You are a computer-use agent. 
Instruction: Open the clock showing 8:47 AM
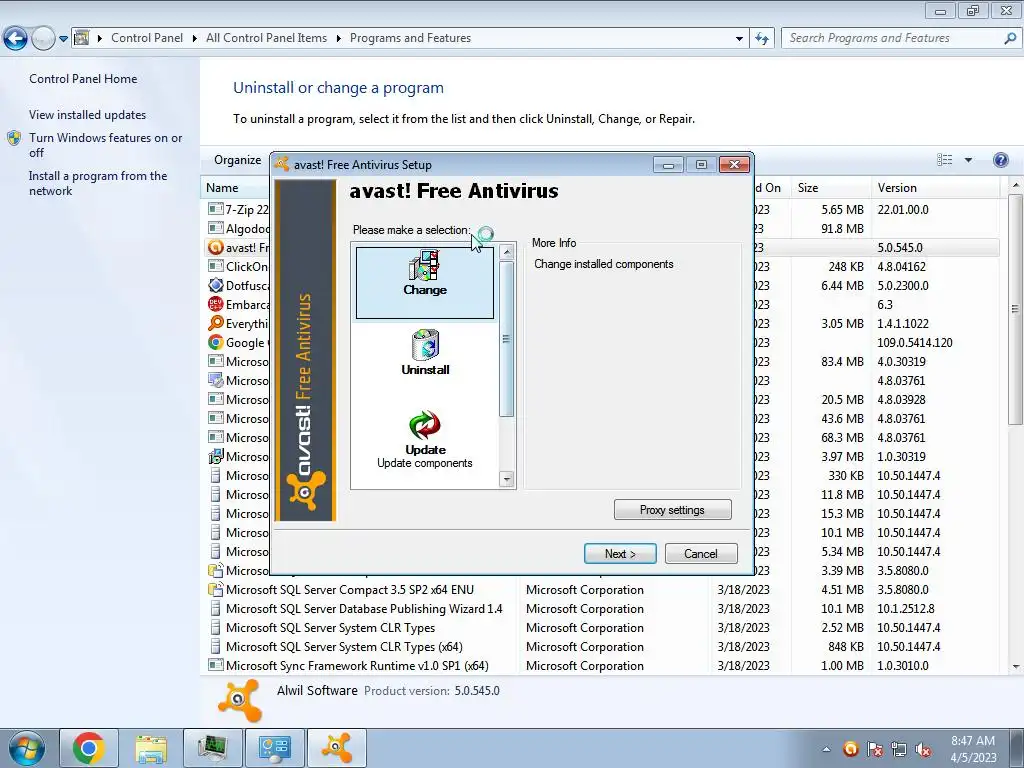[972, 749]
